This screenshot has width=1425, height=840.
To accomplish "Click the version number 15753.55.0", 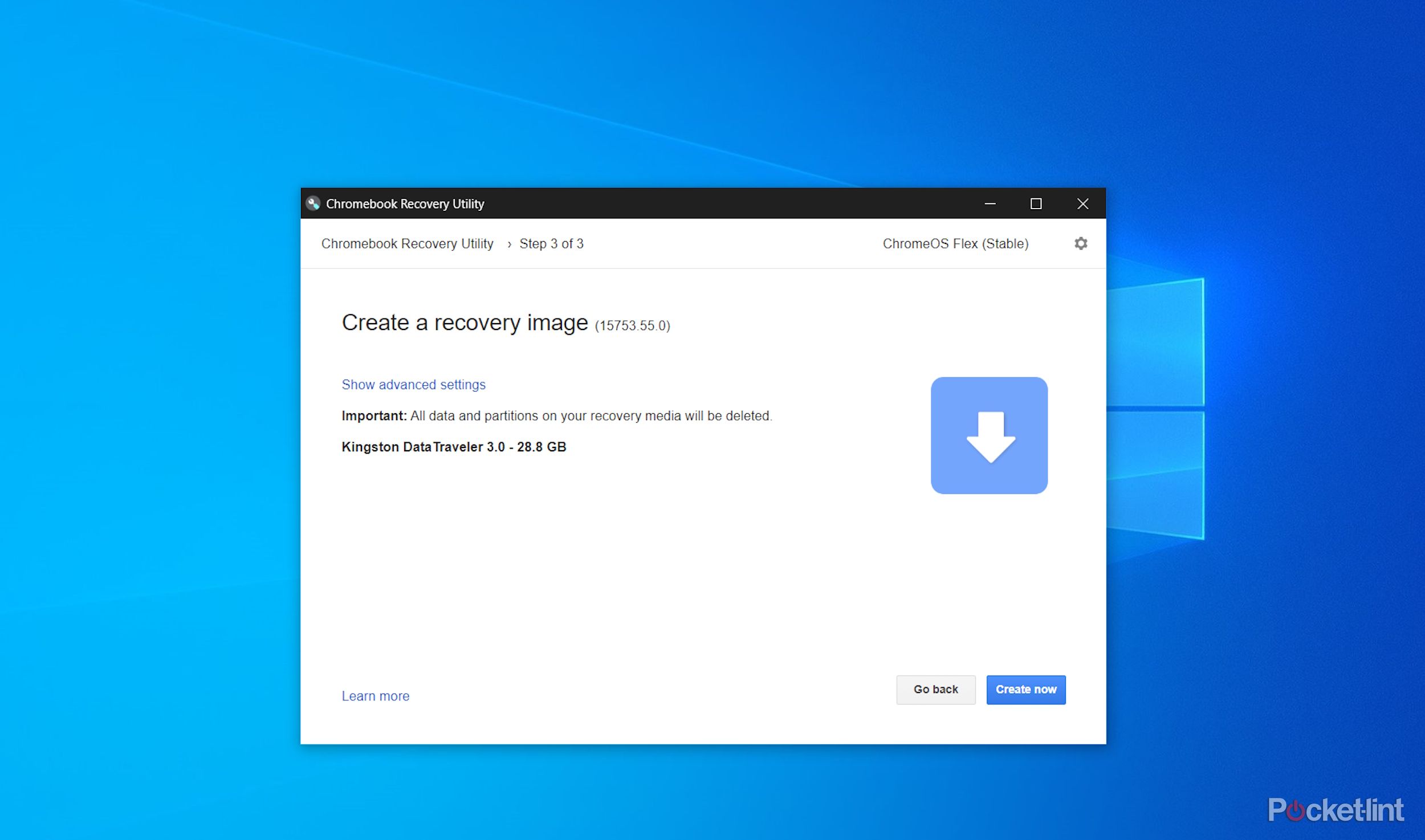I will point(633,325).
